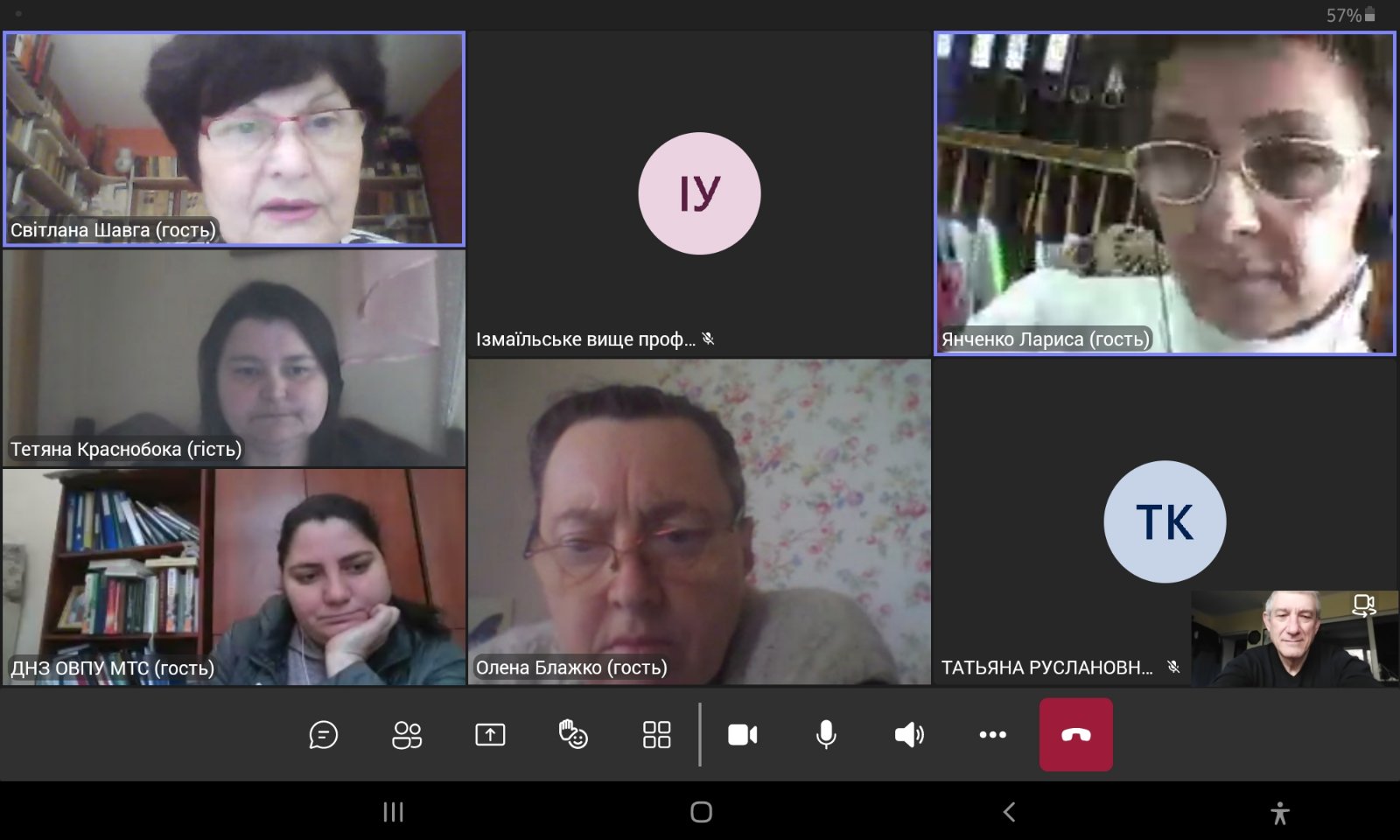Open the meeting chat icon
Image resolution: width=1400 pixels, height=840 pixels.
click(x=323, y=735)
